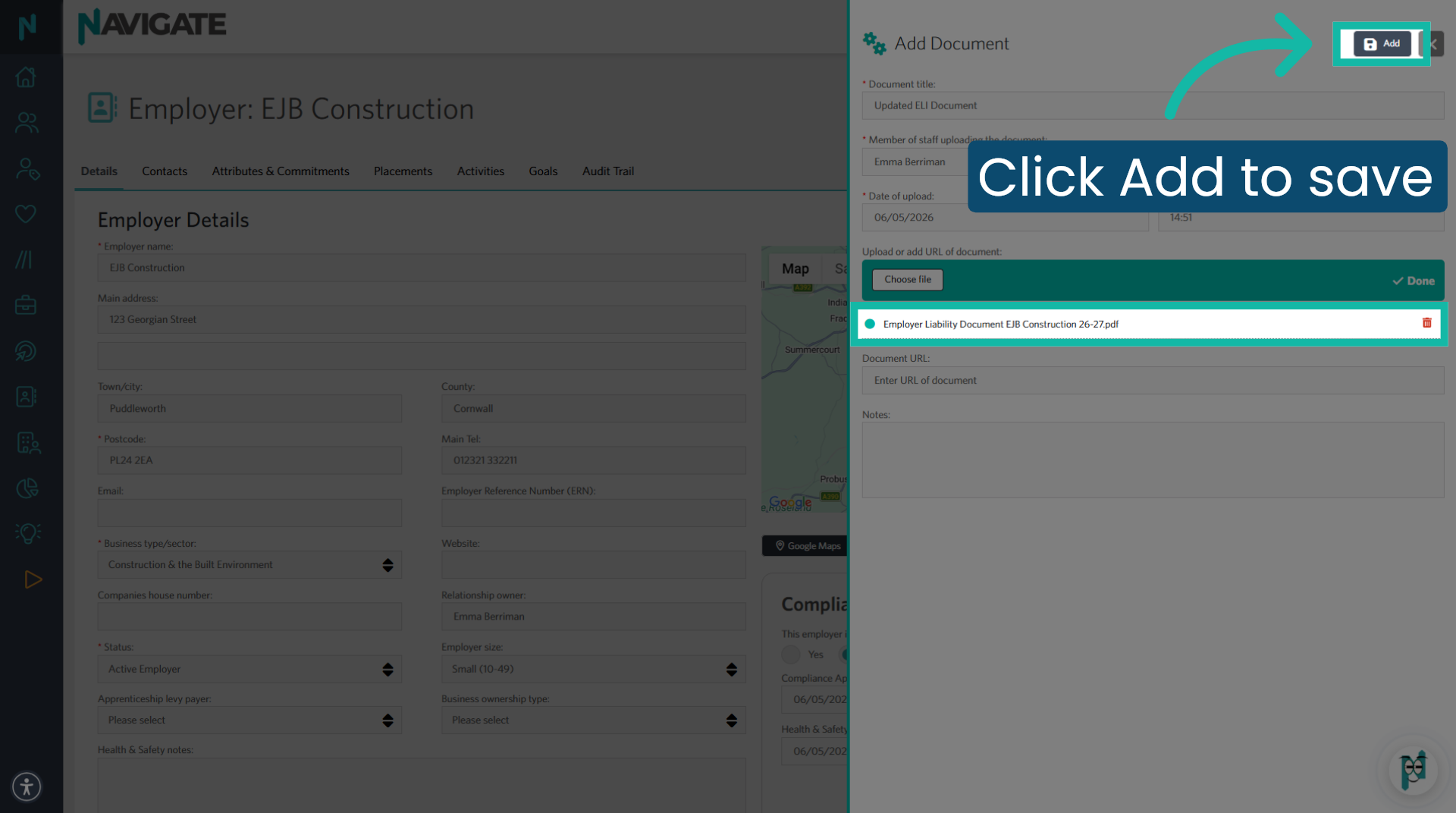The height and width of the screenshot is (813, 1456).
Task: Click the County field
Action: tap(594, 409)
